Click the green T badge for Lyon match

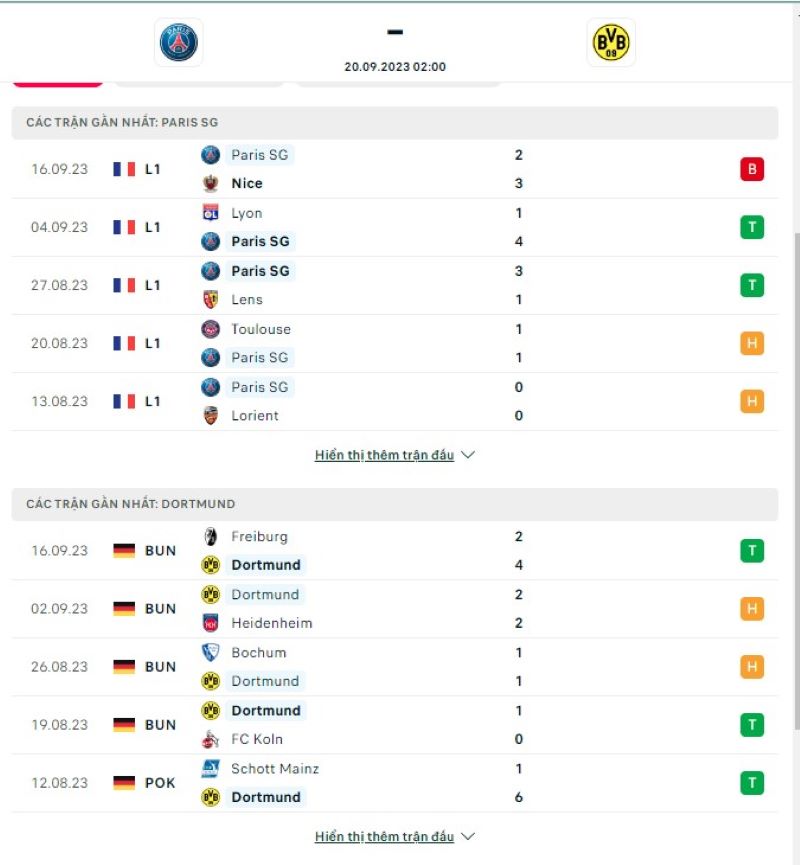pos(751,227)
